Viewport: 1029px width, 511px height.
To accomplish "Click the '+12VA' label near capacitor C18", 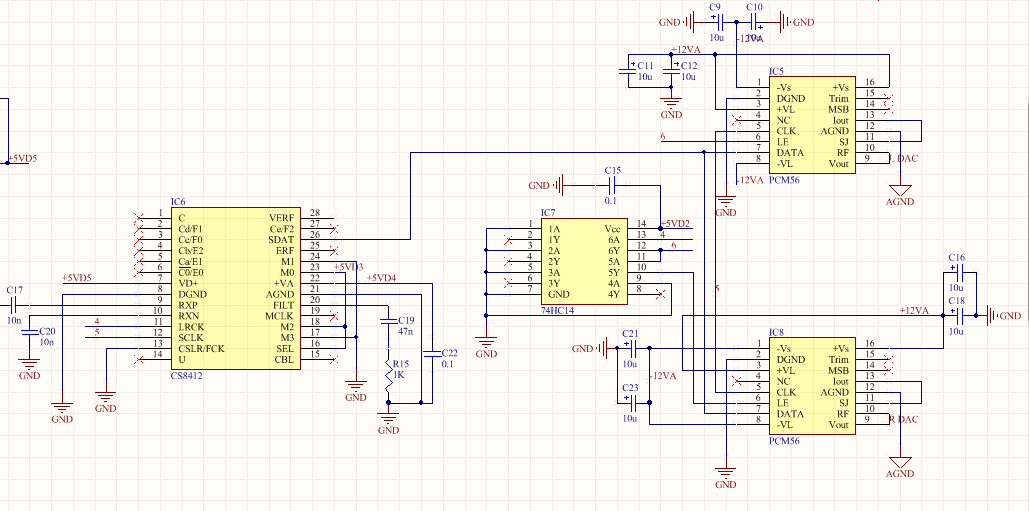I will tap(914, 310).
